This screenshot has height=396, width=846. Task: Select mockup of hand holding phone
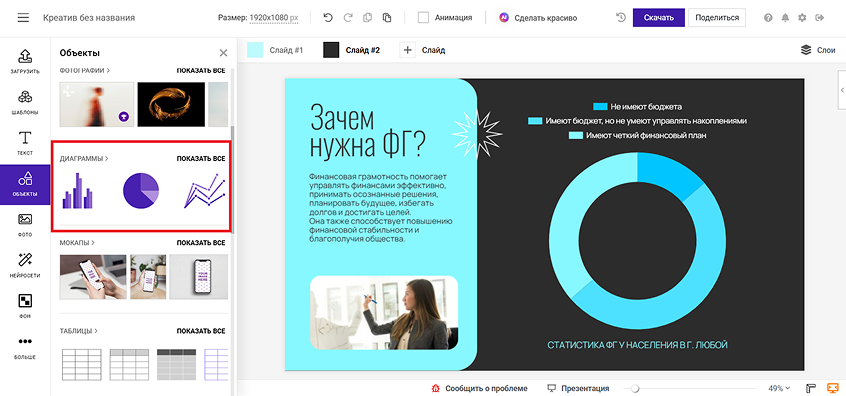click(x=93, y=277)
